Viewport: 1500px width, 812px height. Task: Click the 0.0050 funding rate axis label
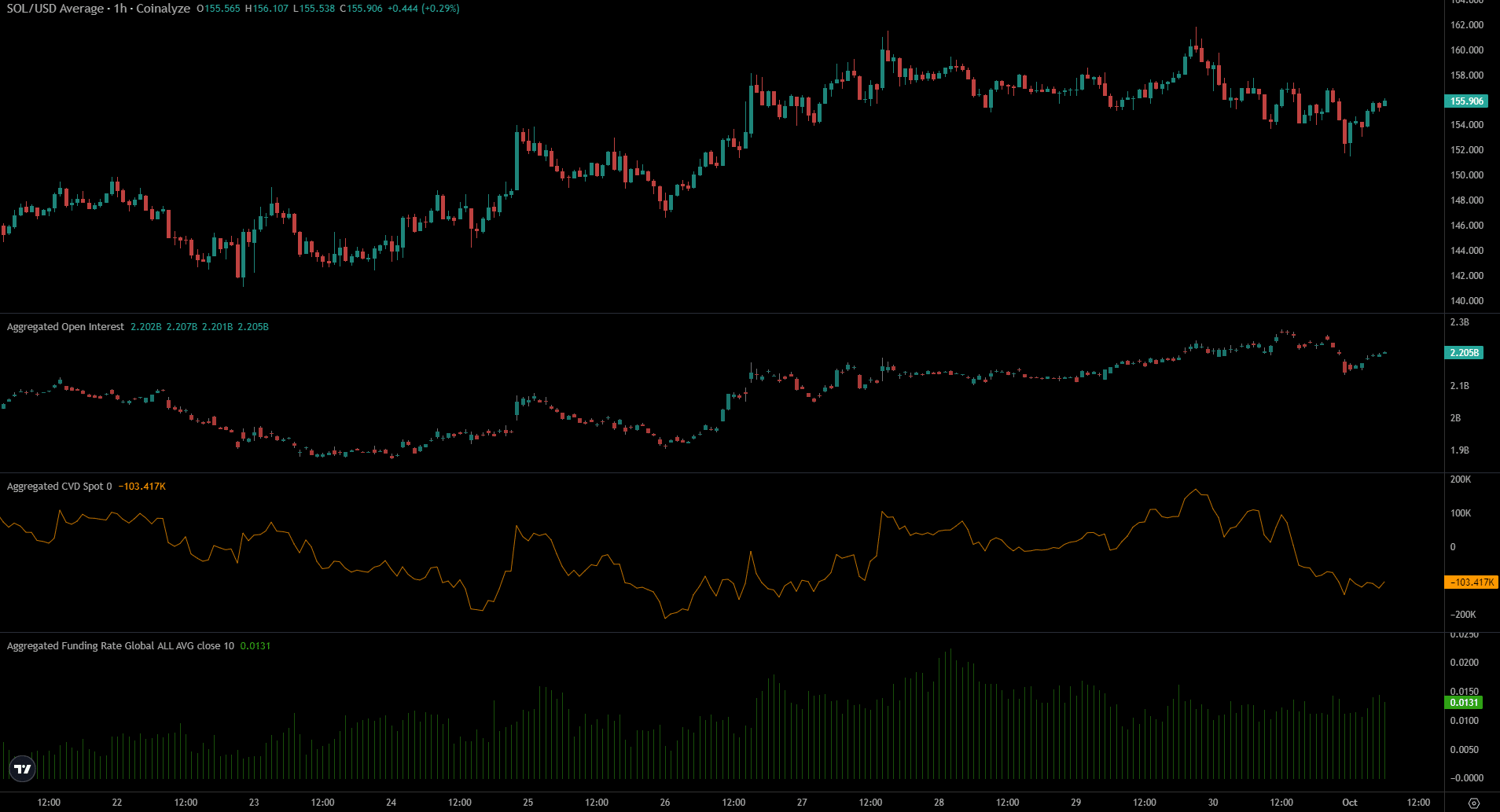click(1464, 750)
